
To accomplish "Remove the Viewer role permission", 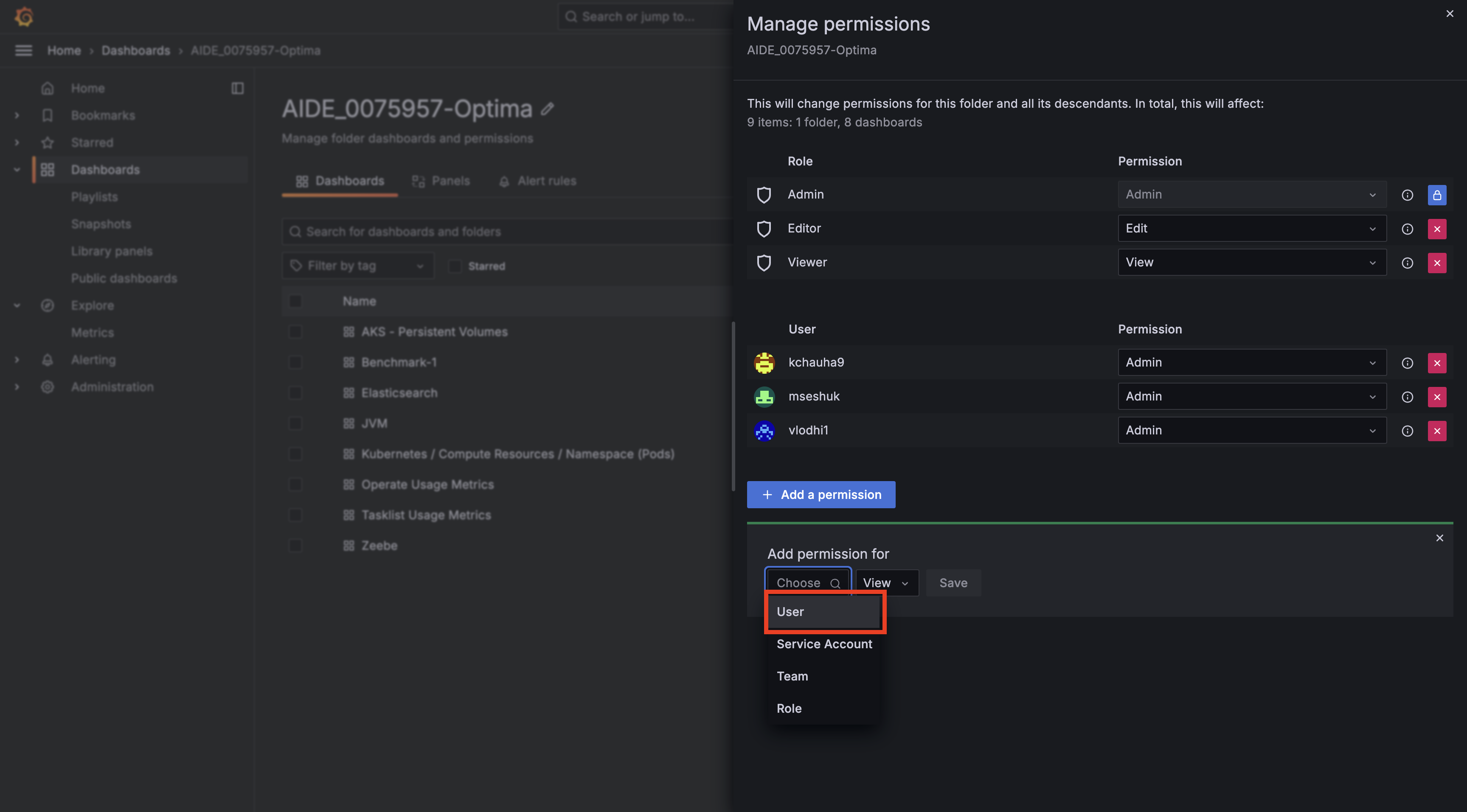I will pyautogui.click(x=1437, y=263).
